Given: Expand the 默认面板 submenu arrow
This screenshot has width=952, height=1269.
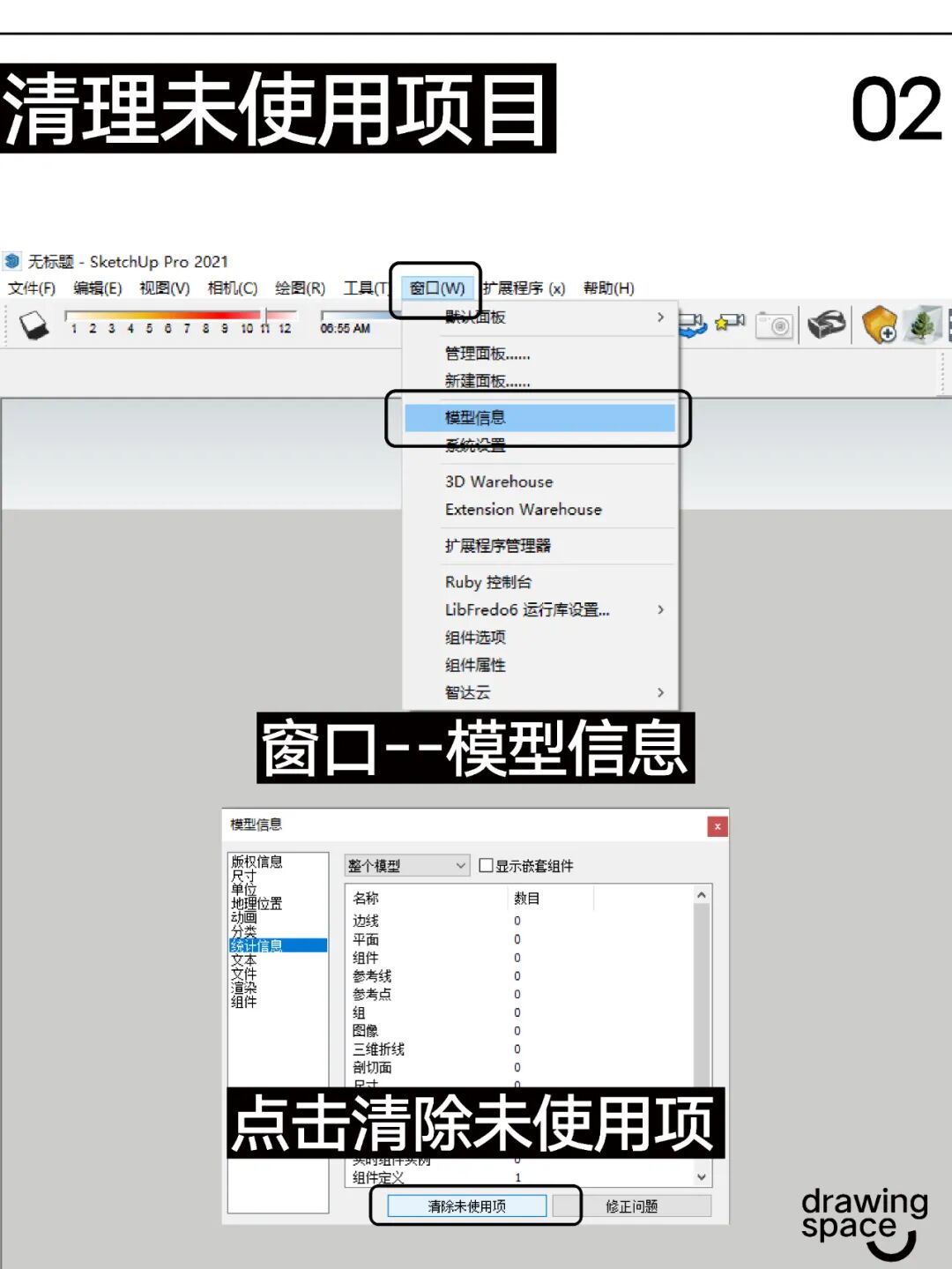Looking at the screenshot, I should 660,317.
